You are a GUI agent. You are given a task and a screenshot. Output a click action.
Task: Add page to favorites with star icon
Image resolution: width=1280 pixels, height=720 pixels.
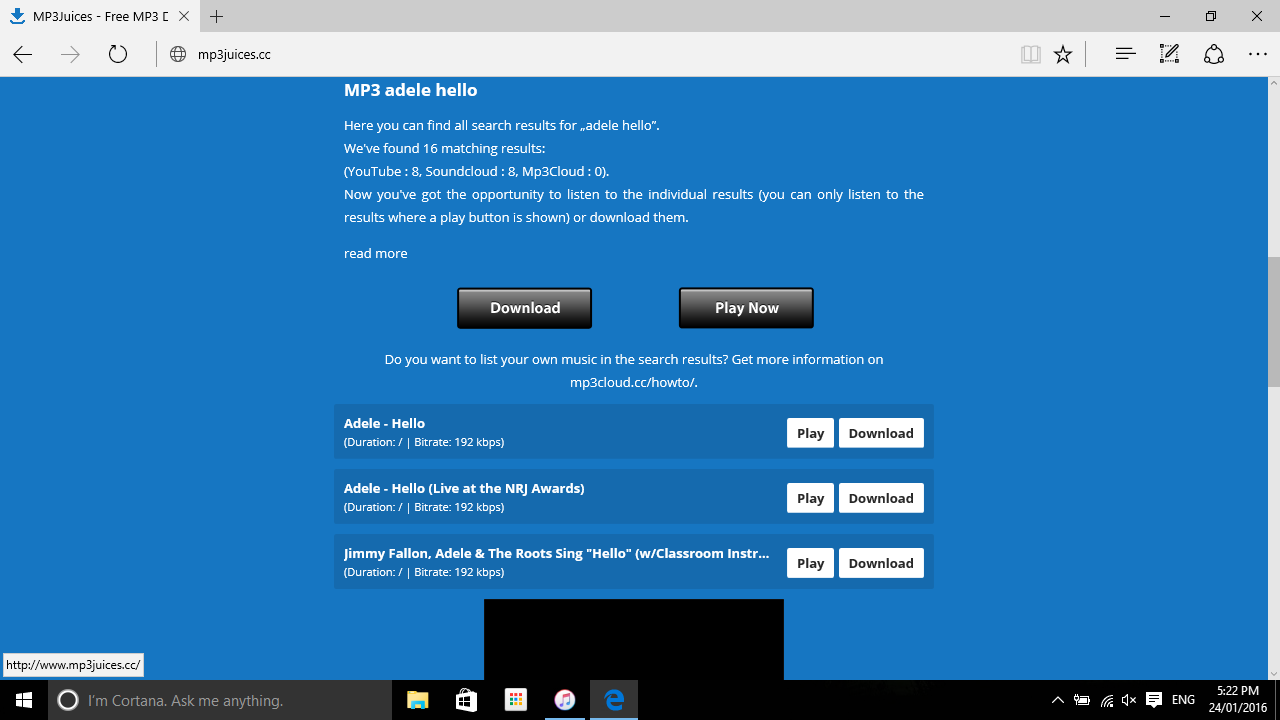(x=1063, y=54)
